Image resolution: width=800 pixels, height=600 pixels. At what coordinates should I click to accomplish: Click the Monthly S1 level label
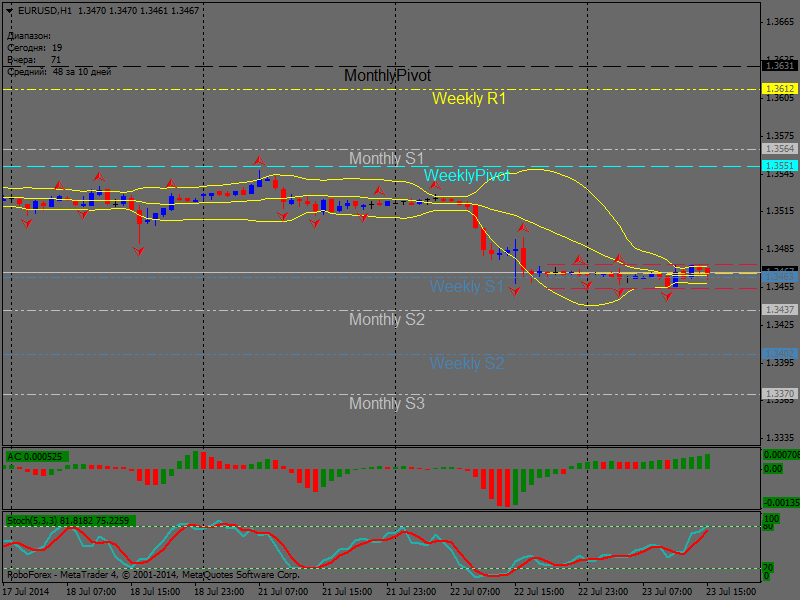386,158
